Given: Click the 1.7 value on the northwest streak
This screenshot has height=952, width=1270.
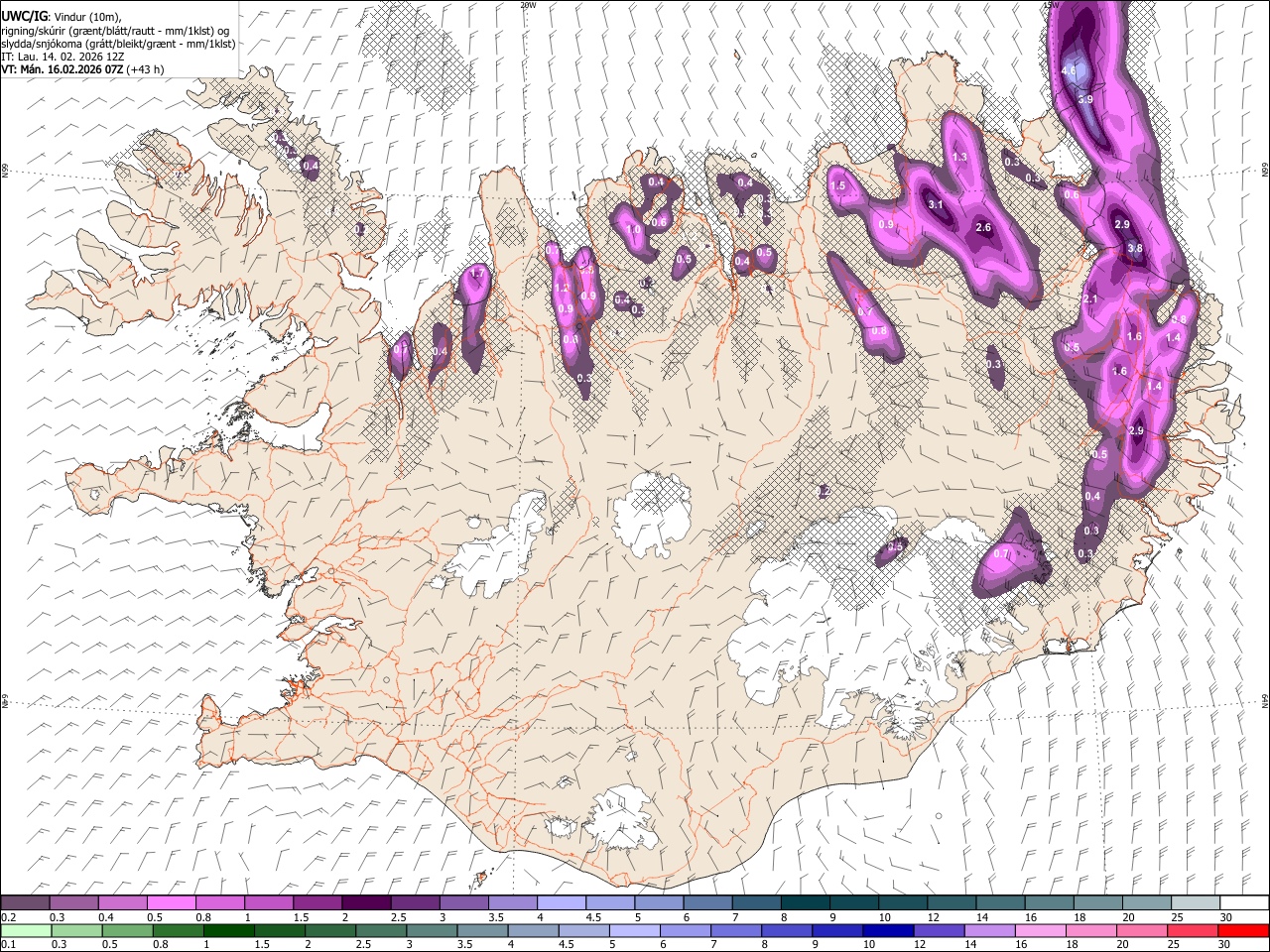Looking at the screenshot, I should 477,274.
